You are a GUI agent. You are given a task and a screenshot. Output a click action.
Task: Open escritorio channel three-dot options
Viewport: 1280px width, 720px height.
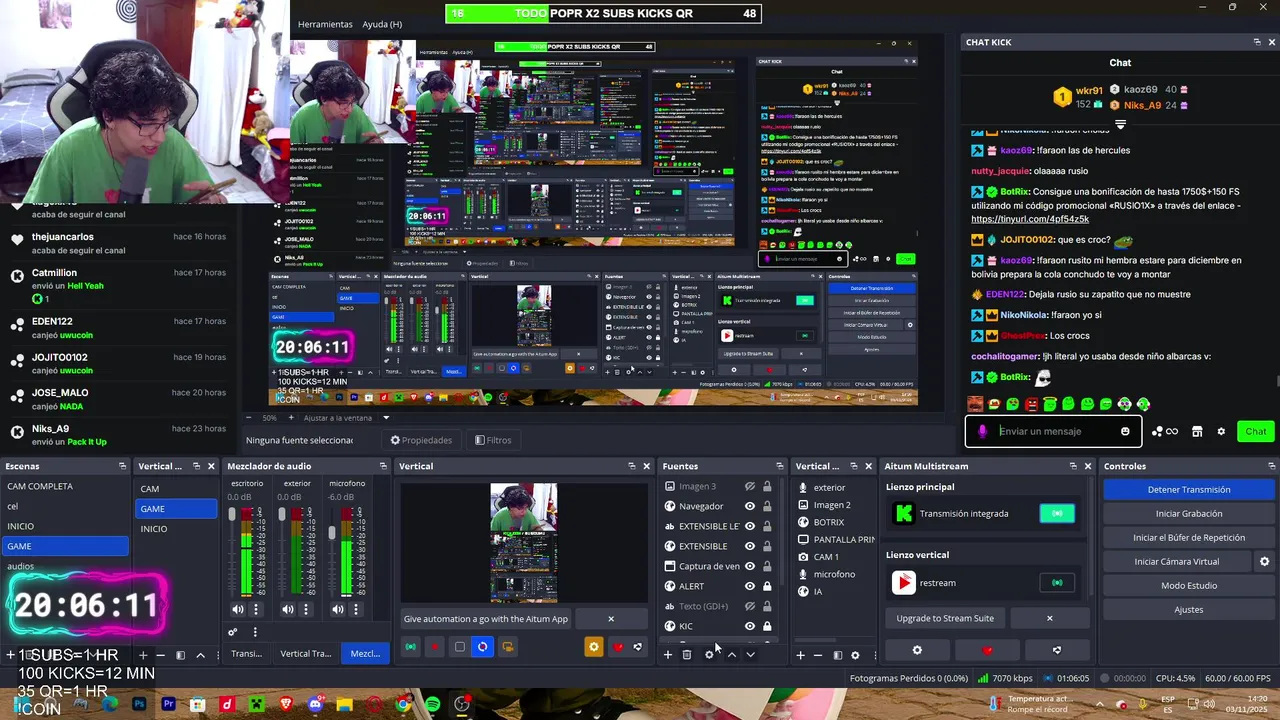click(256, 609)
